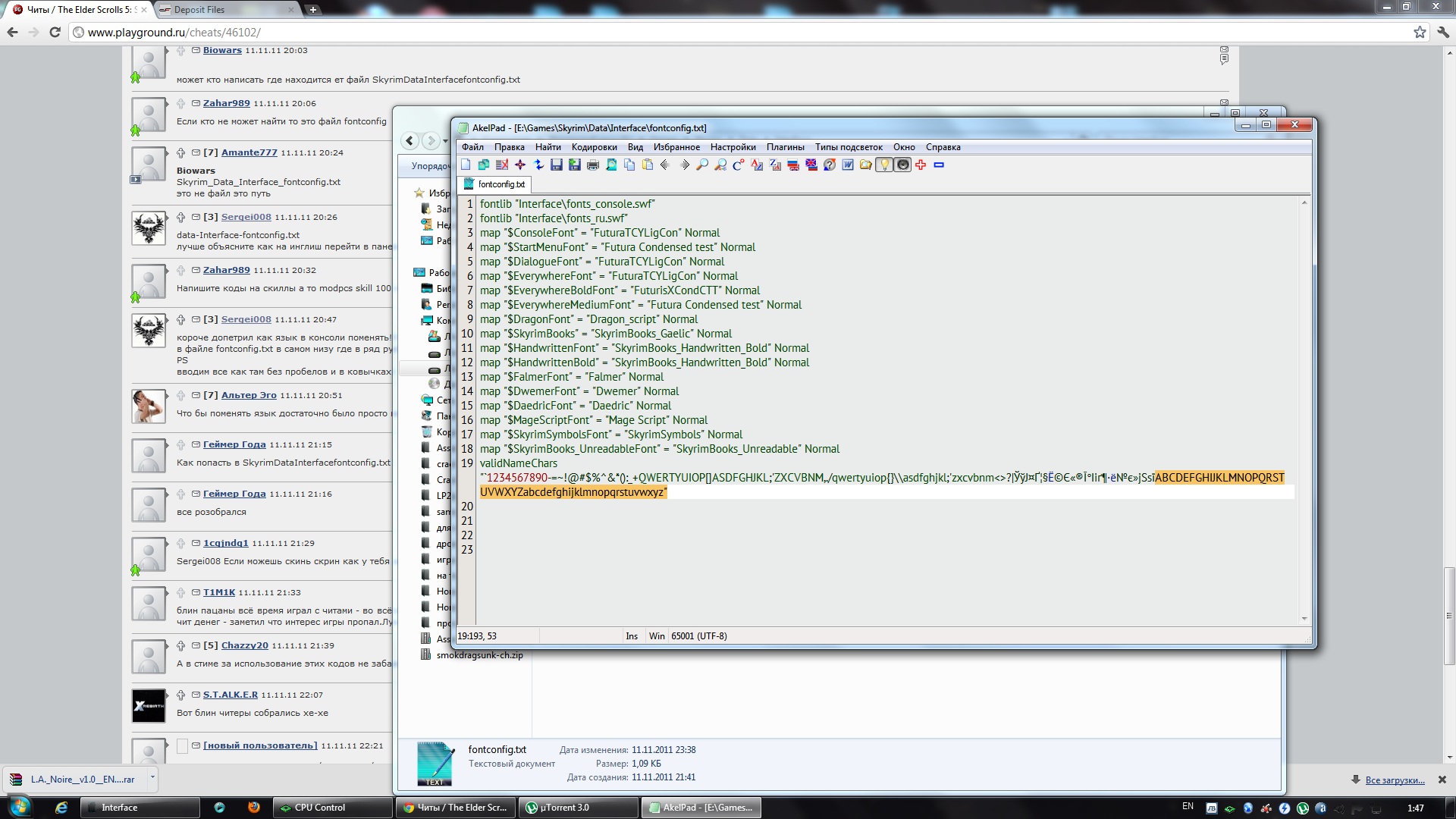
Task: Click the A-to-Z conversion toolbar icon
Action: point(757,165)
